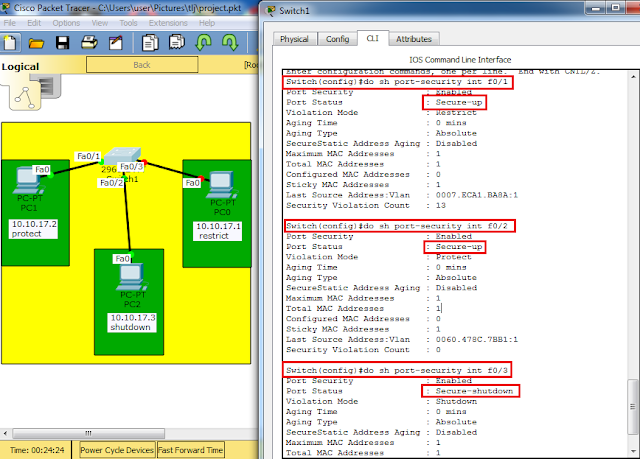
Task: Open the File menu
Action: tap(9, 23)
